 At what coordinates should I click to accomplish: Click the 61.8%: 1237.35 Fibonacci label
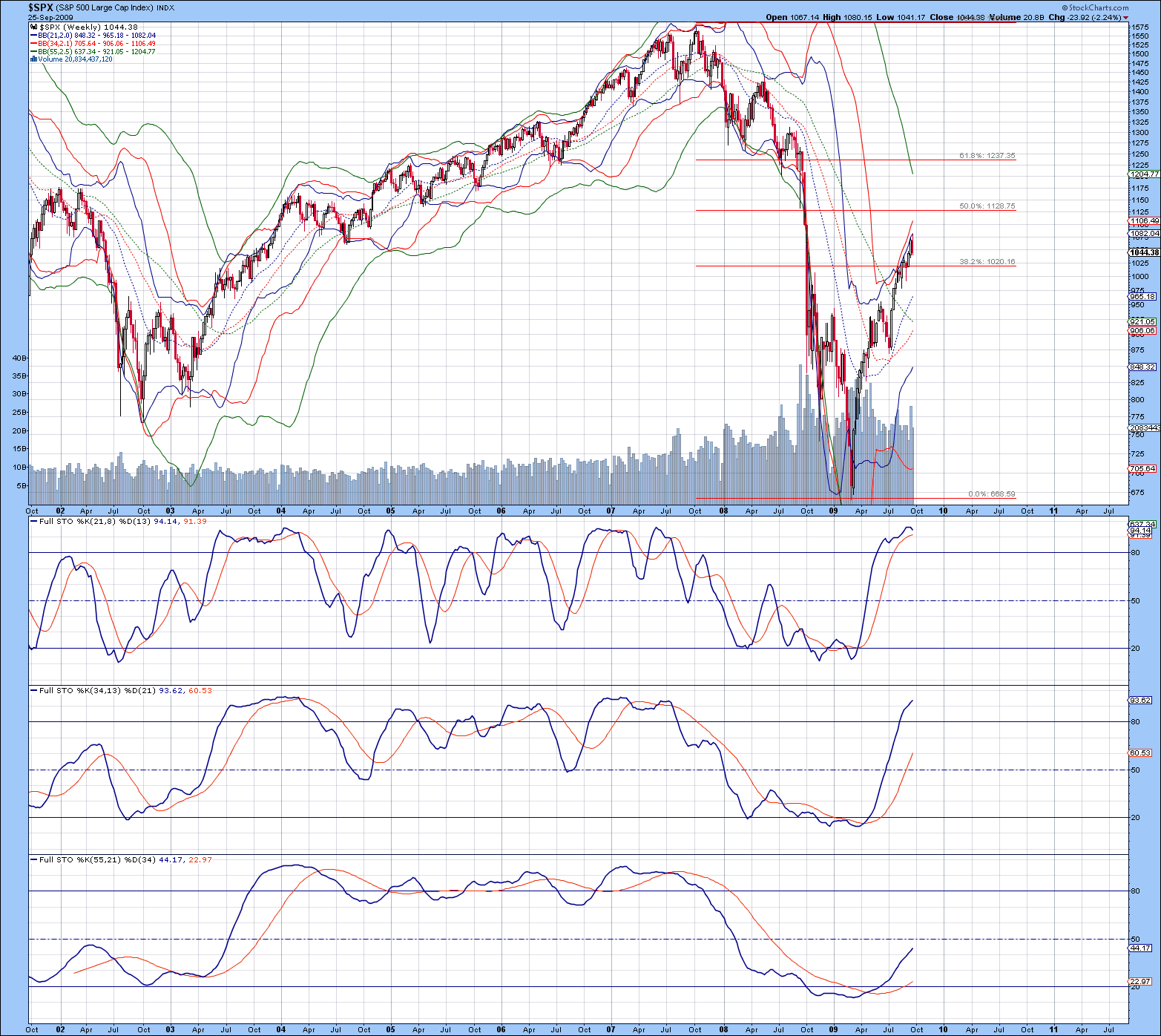coord(987,156)
